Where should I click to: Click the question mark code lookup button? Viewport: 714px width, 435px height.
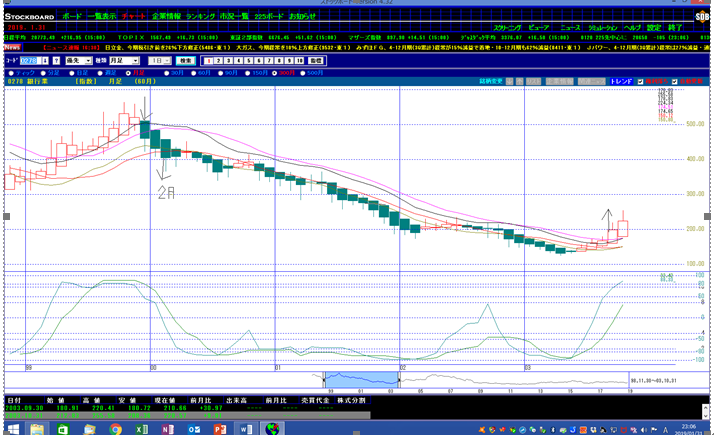point(56,61)
